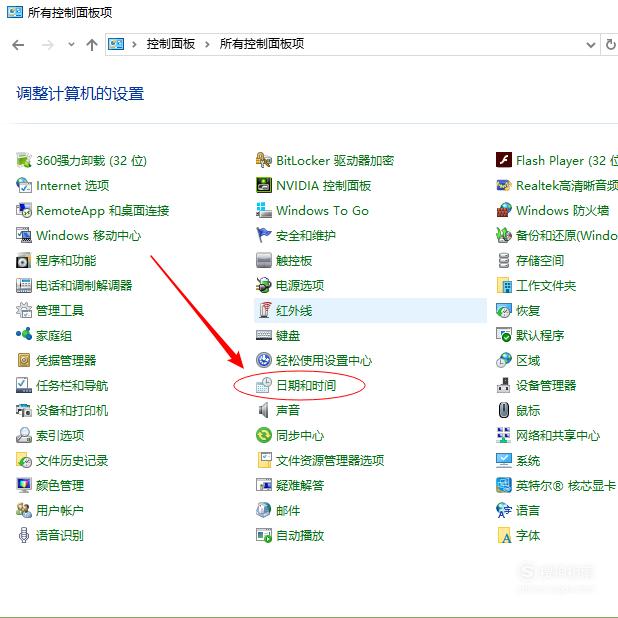Open the 备份和还原 link

point(567,235)
